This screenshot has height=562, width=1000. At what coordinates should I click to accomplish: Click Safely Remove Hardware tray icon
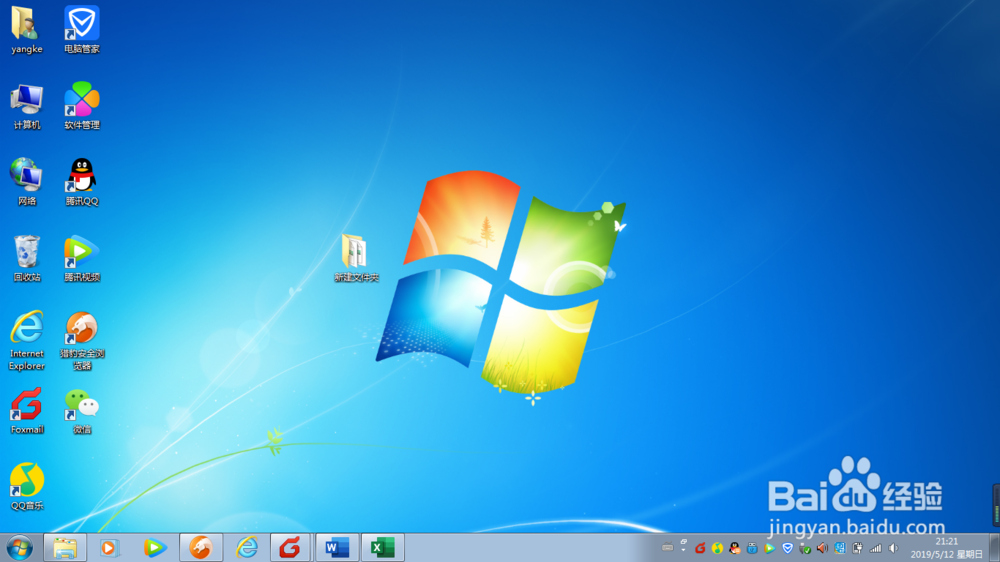point(805,548)
